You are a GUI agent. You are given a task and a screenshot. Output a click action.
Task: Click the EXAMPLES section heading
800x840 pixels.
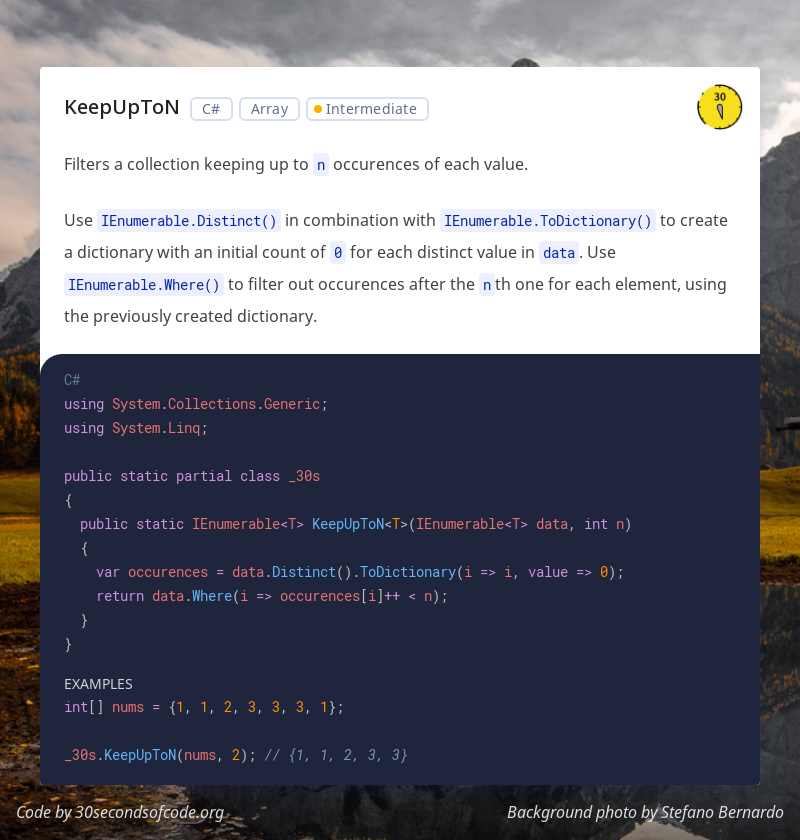(98, 684)
